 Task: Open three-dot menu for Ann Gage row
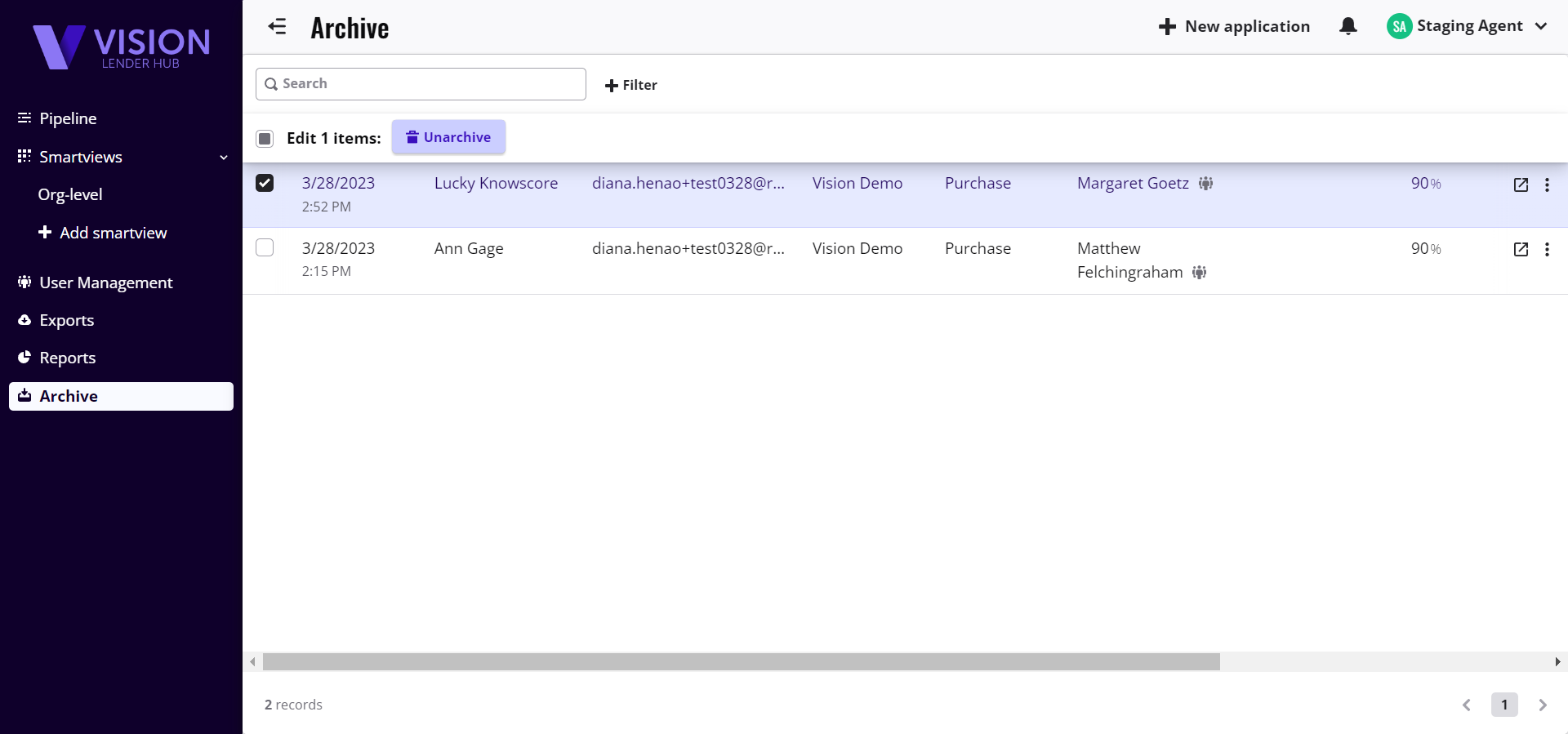[x=1546, y=249]
